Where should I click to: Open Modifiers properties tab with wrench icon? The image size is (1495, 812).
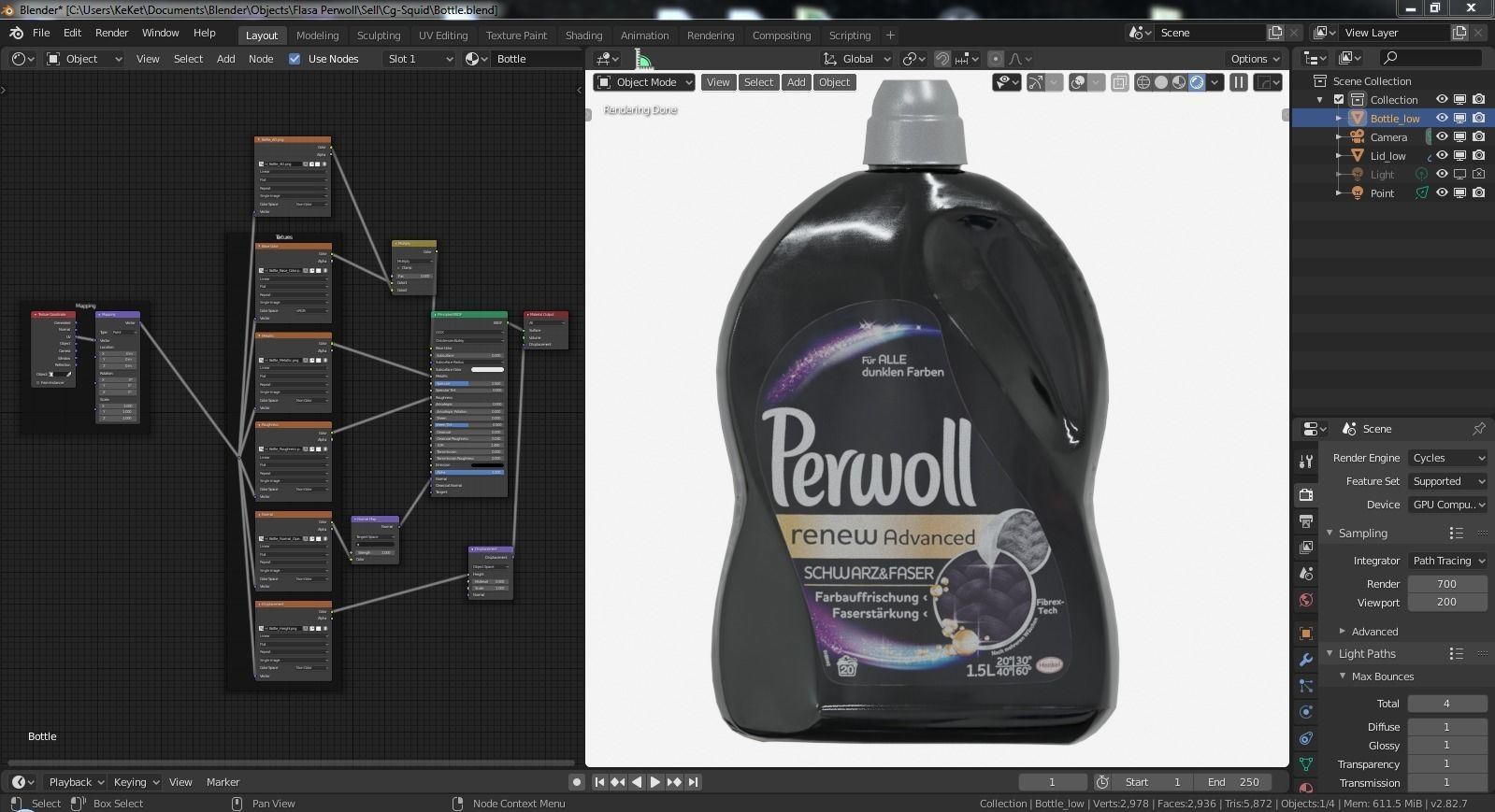1306,660
